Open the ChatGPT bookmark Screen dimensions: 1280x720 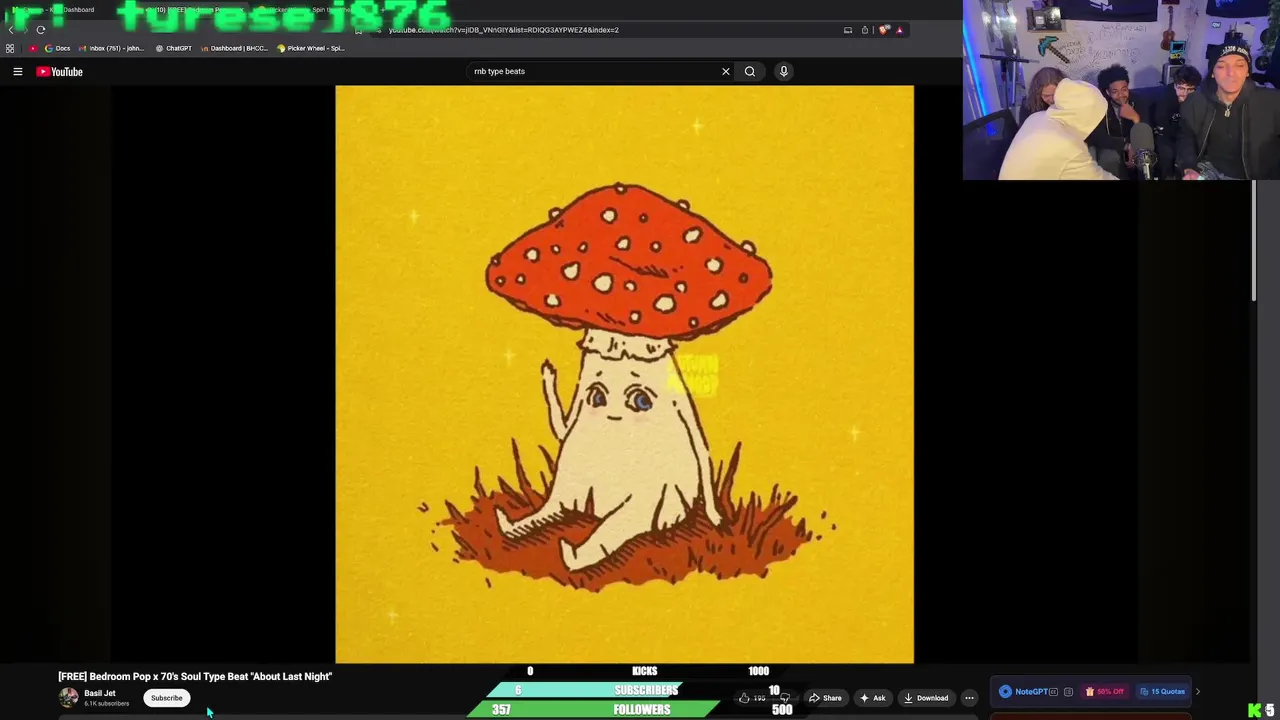coord(174,48)
